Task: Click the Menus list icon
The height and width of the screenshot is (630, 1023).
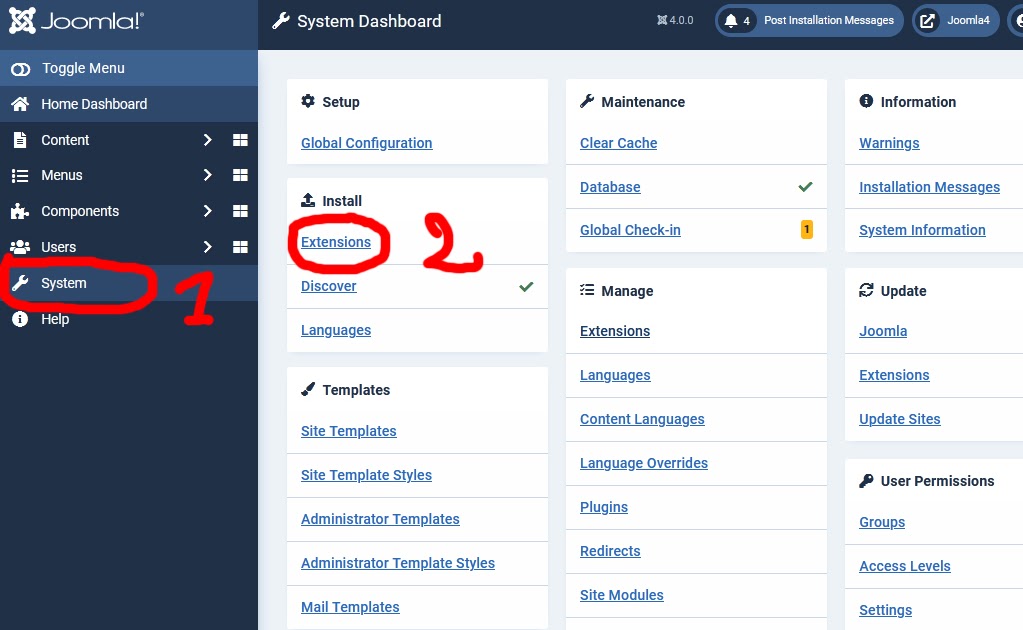Action: pos(20,176)
